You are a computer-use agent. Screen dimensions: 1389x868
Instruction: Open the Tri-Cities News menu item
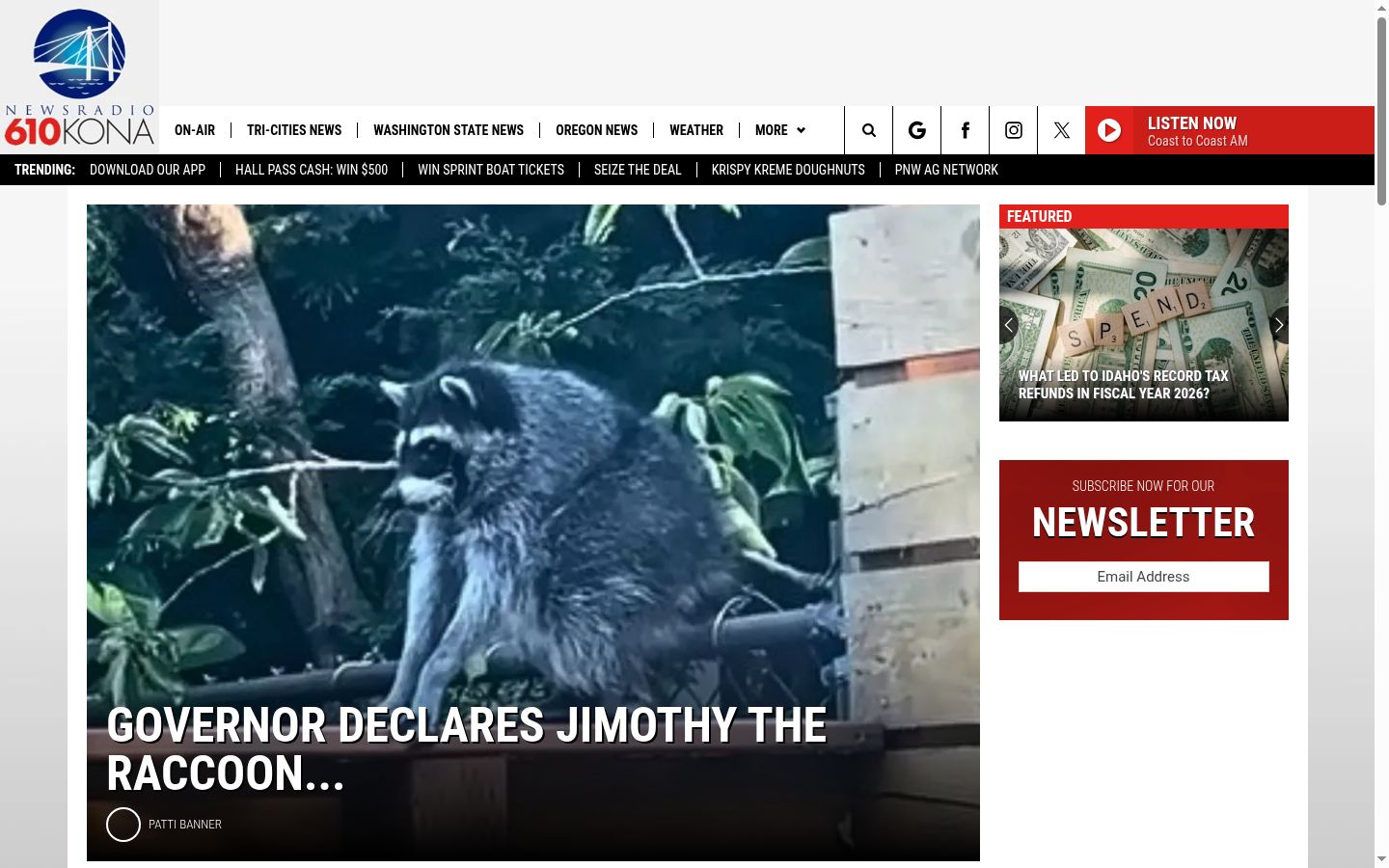pyautogui.click(x=294, y=130)
